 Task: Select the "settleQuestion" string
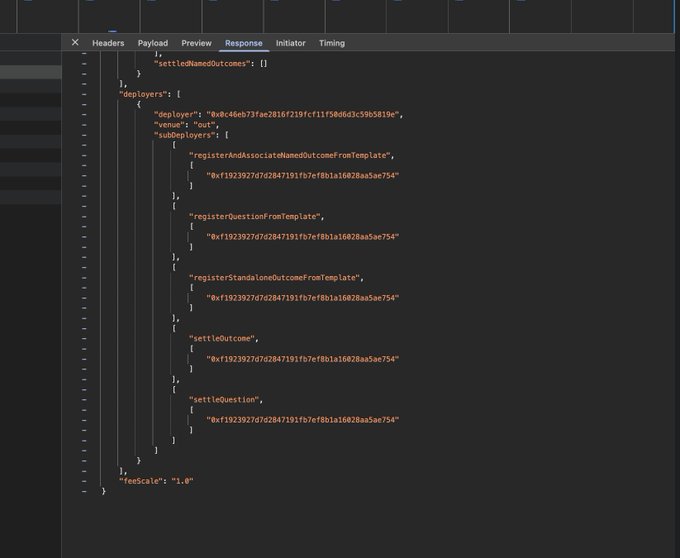[224, 400]
